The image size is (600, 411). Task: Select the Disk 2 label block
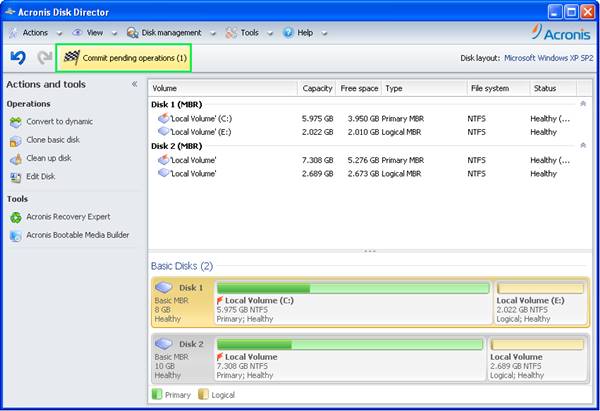point(183,359)
